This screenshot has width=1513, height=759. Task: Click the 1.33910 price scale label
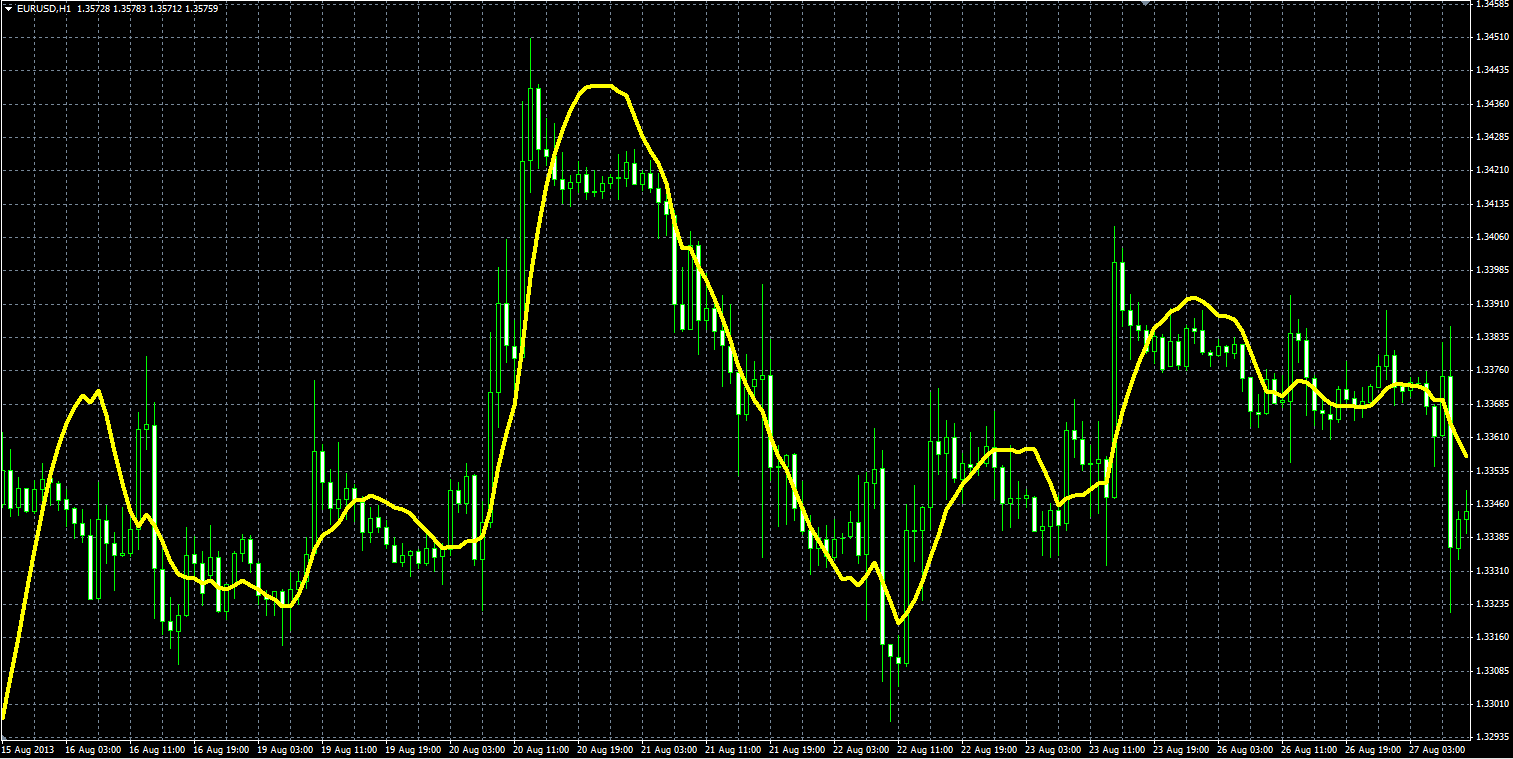point(1492,304)
